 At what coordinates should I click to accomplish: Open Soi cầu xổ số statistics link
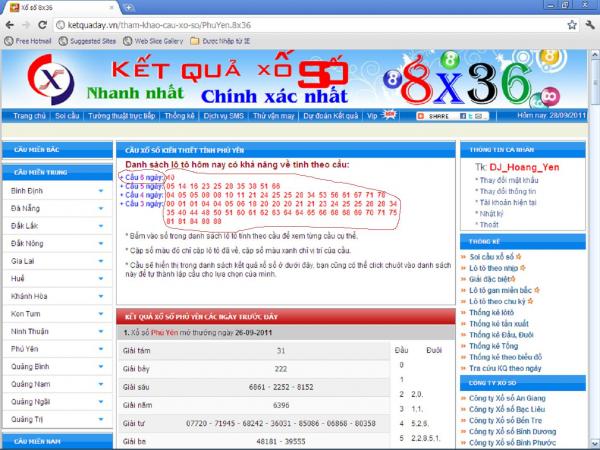tap(491, 257)
